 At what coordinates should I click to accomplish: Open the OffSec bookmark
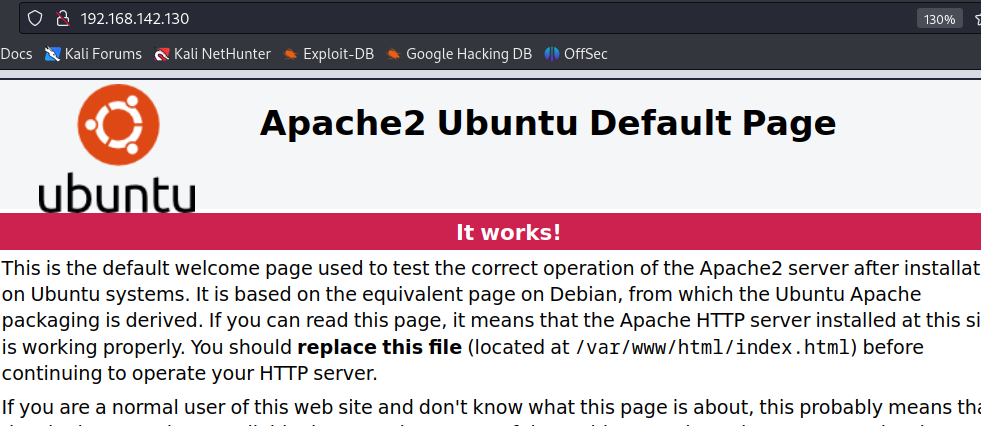tap(576, 54)
